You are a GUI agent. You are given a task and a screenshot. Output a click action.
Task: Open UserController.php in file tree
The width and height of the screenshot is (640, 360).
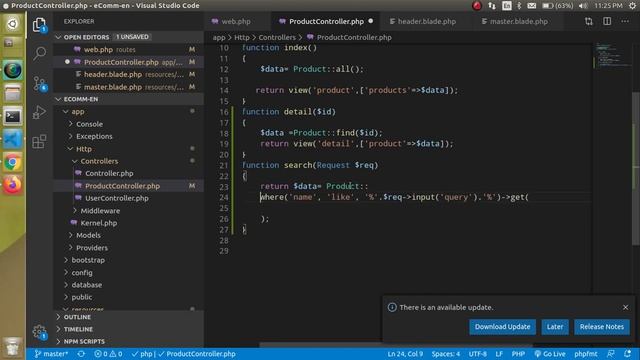pos(129,198)
